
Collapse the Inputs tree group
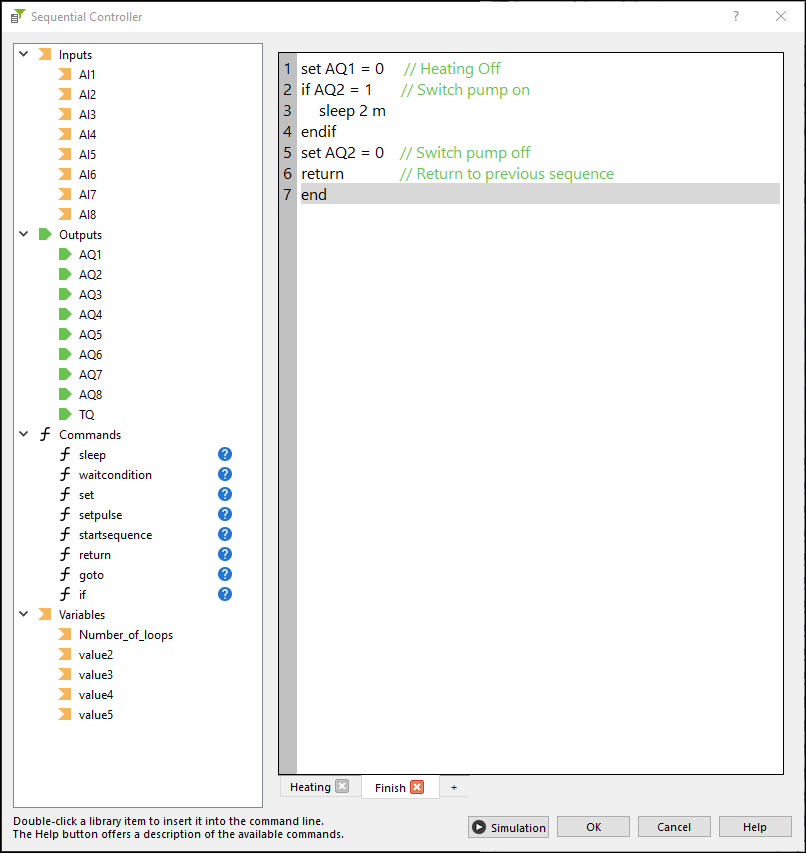pos(23,55)
